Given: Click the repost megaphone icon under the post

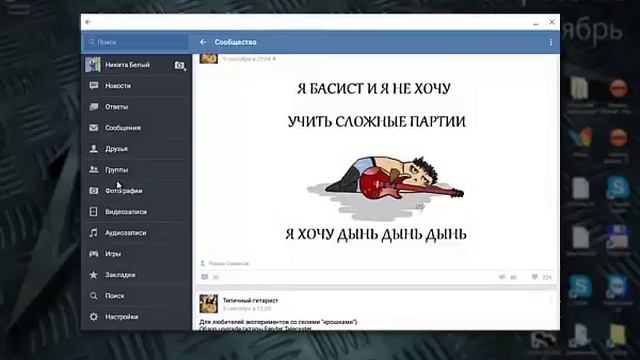Looking at the screenshot, I should point(502,277).
